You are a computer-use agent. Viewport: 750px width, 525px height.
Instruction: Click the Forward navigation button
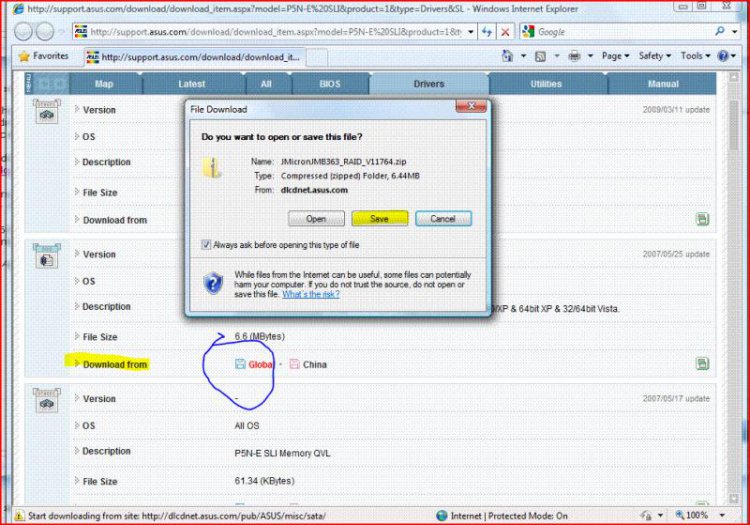tap(45, 32)
